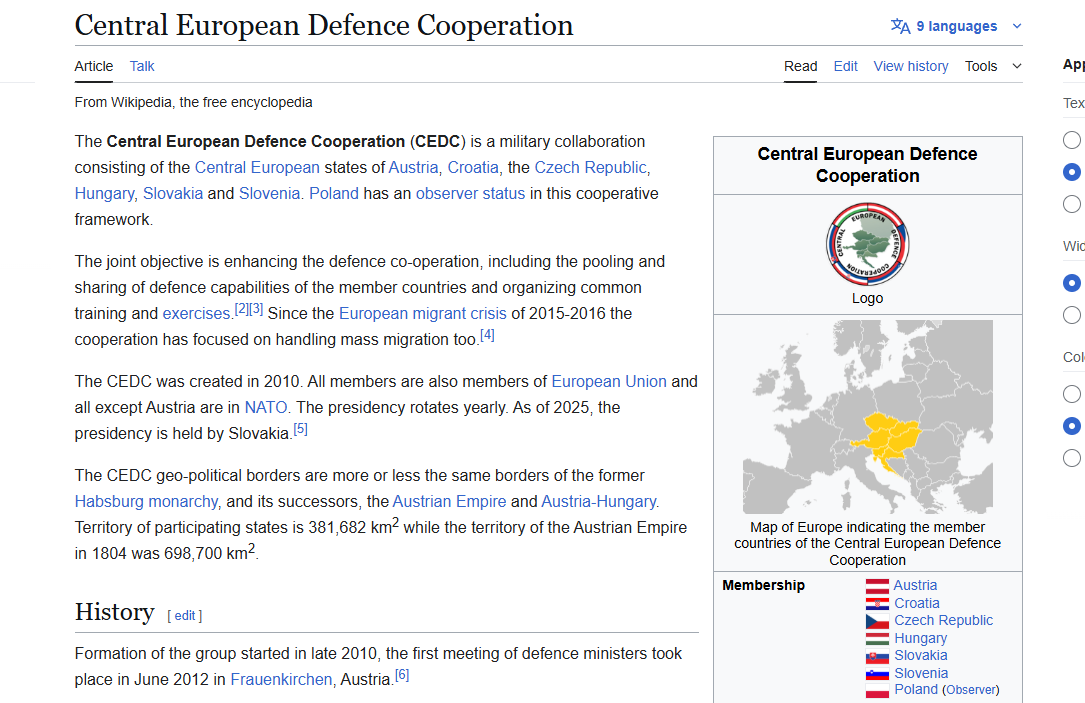
Task: Open the CEDC logo image
Action: (867, 244)
